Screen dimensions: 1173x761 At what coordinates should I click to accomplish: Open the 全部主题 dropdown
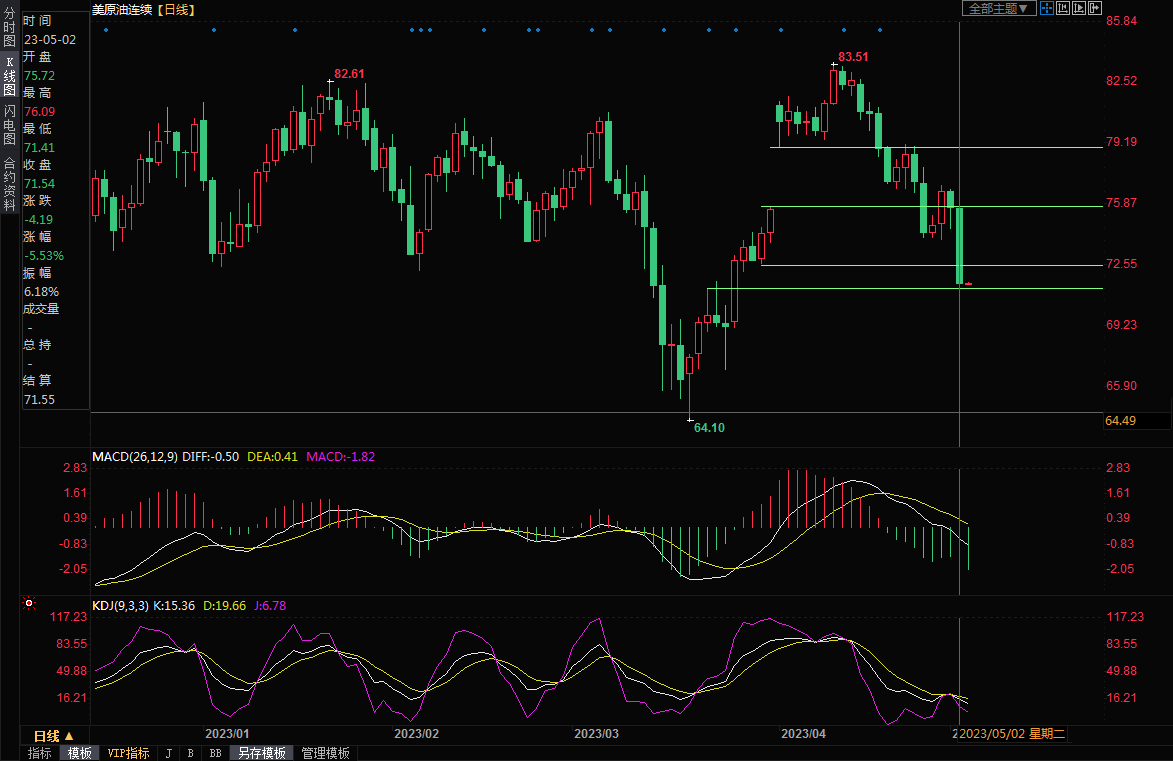998,8
